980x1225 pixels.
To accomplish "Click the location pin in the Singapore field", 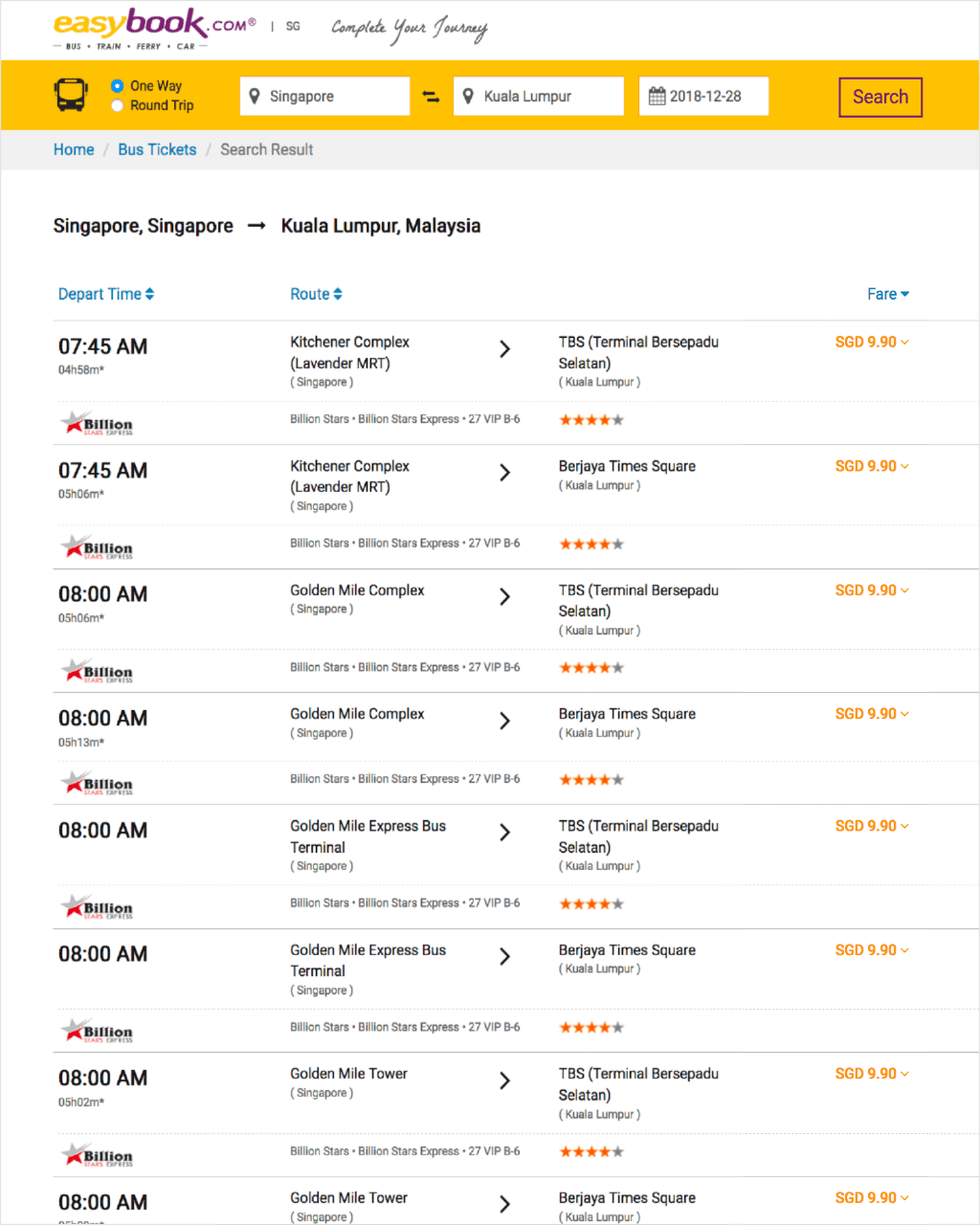I will click(x=255, y=96).
